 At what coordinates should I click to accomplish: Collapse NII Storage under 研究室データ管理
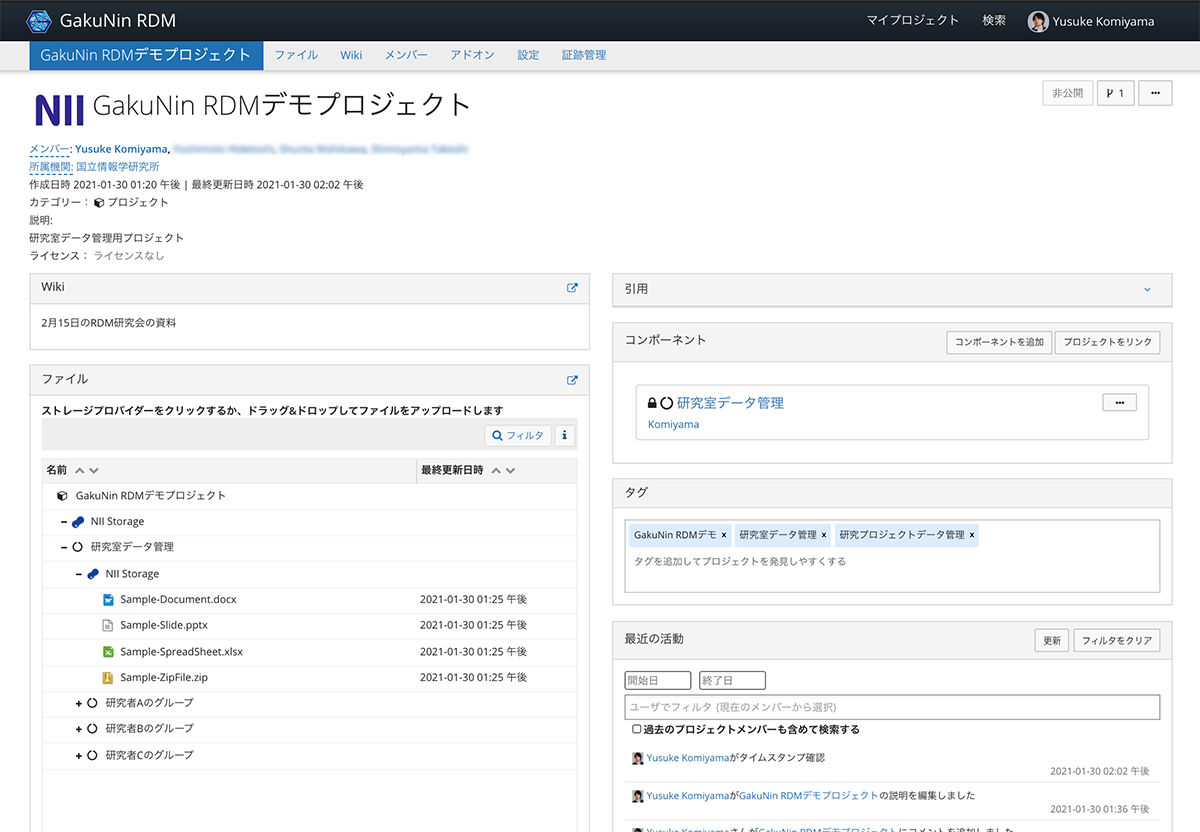pos(79,574)
